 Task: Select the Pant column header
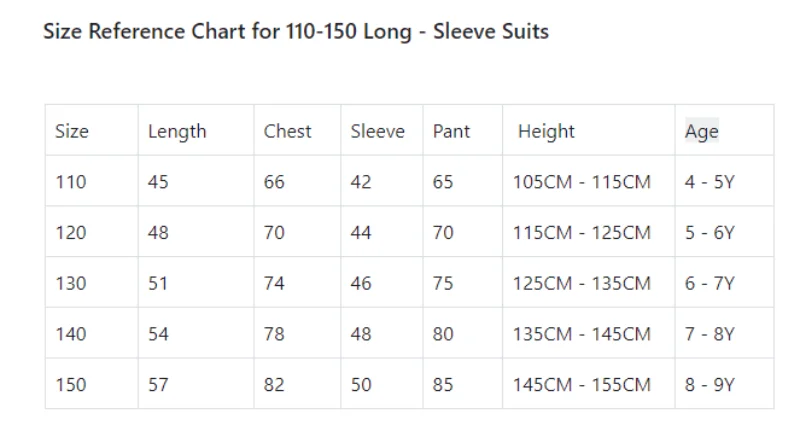(x=452, y=131)
